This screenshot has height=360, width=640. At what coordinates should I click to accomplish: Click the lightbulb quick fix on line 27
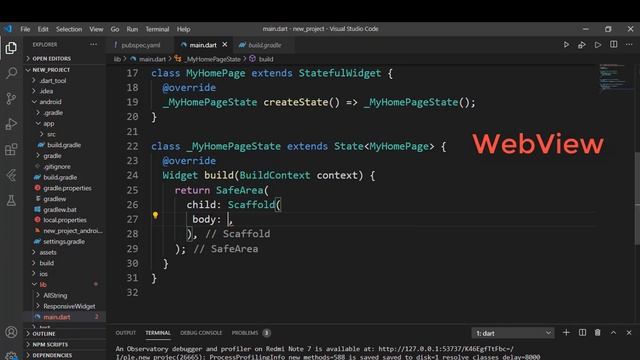pos(155,215)
